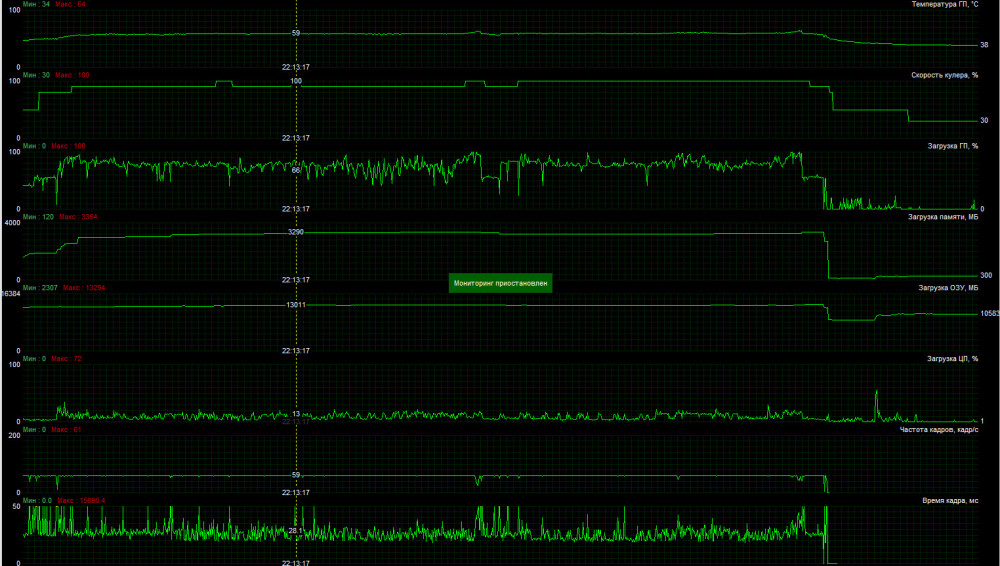This screenshot has width=1000, height=566.
Task: Select 'Время кадра, мс' graph title
Action: click(950, 500)
